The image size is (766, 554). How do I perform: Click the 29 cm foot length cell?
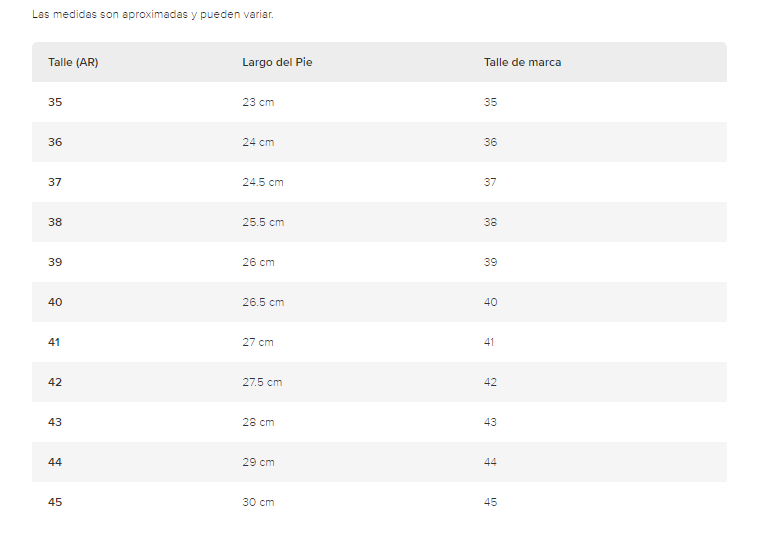tap(258, 463)
